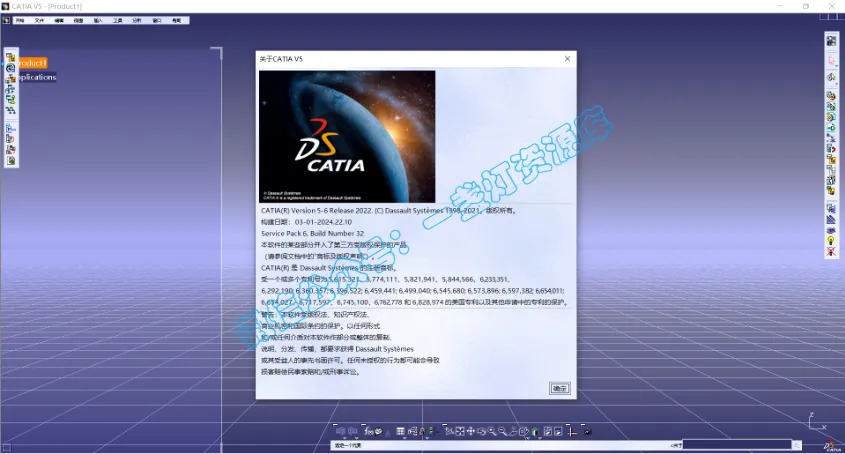845x454 pixels.
Task: Expand the Redo dropdown arrow
Action: (x=357, y=438)
